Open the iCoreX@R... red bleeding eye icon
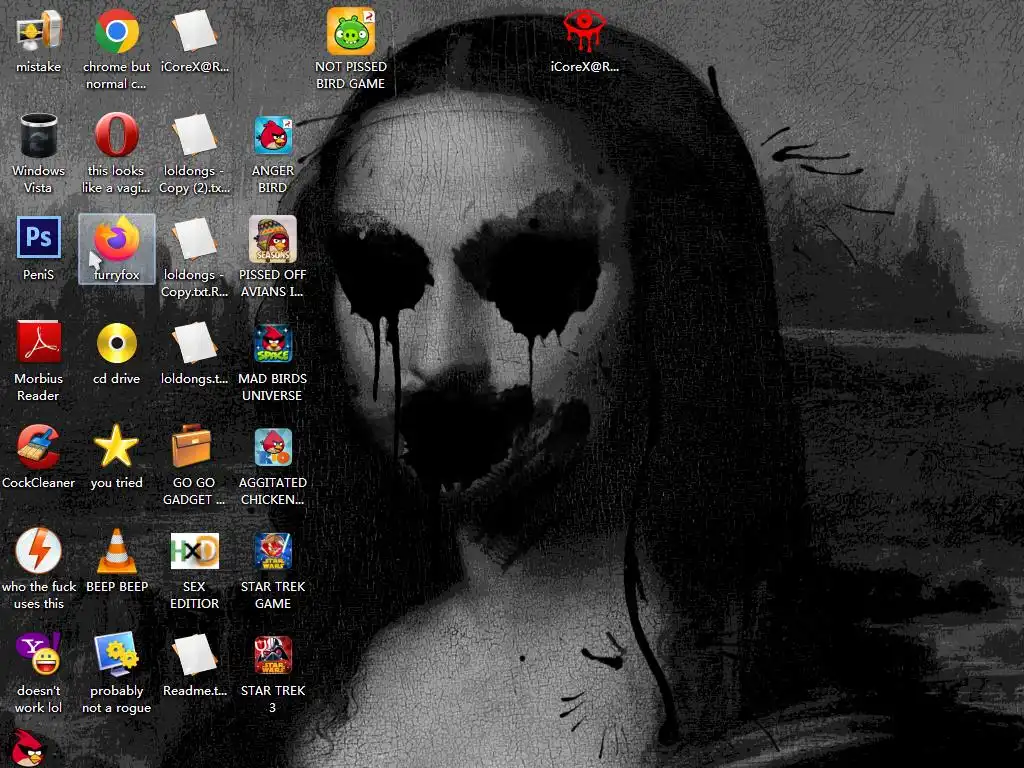1024x768 pixels. pyautogui.click(x=584, y=31)
